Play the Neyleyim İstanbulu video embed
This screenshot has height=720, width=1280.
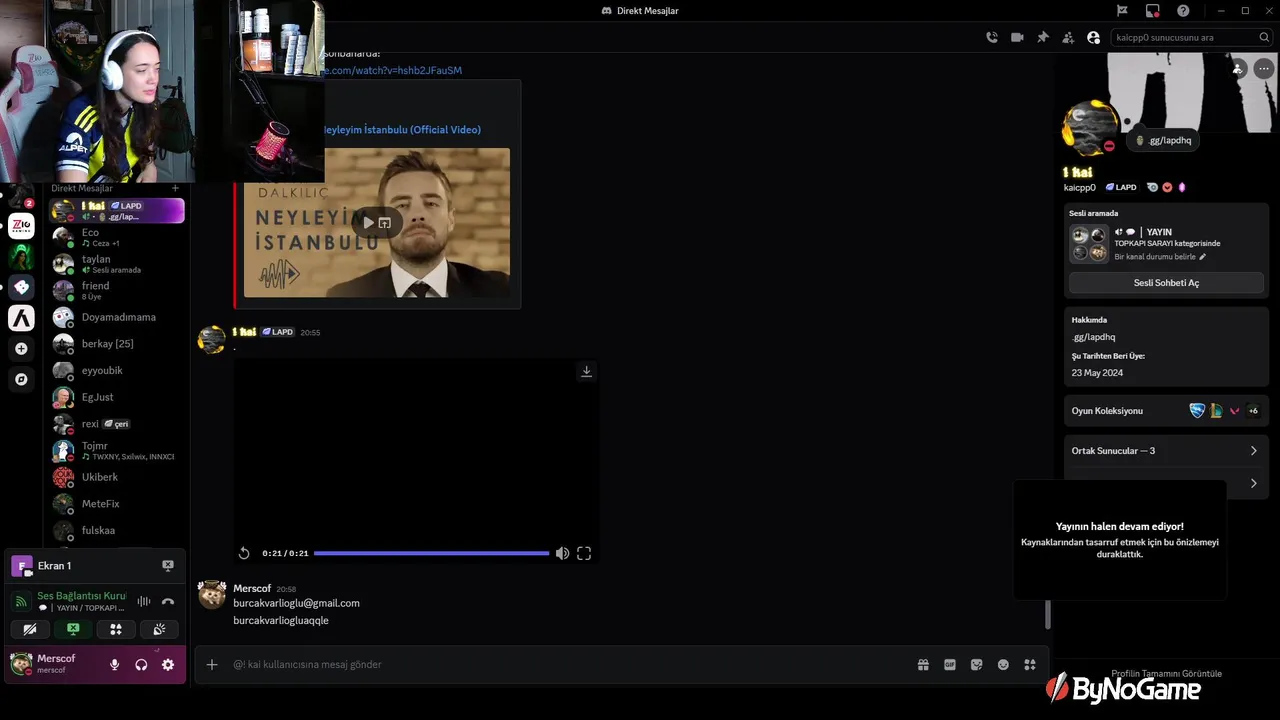(368, 223)
